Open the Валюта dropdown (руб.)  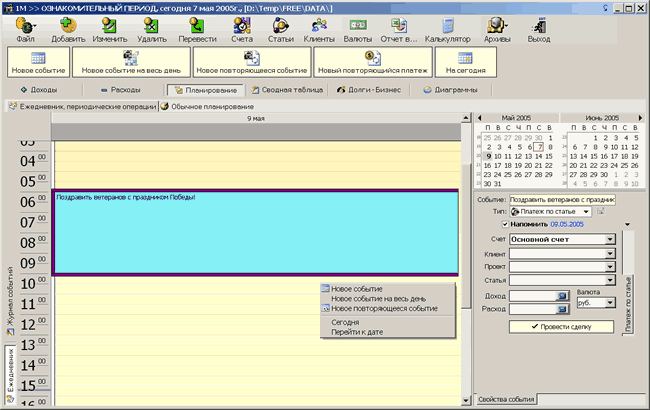pyautogui.click(x=610, y=303)
